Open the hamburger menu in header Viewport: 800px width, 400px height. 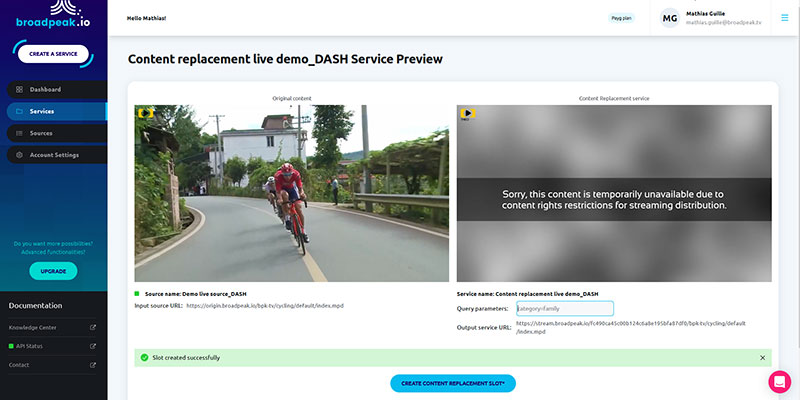tap(784, 17)
